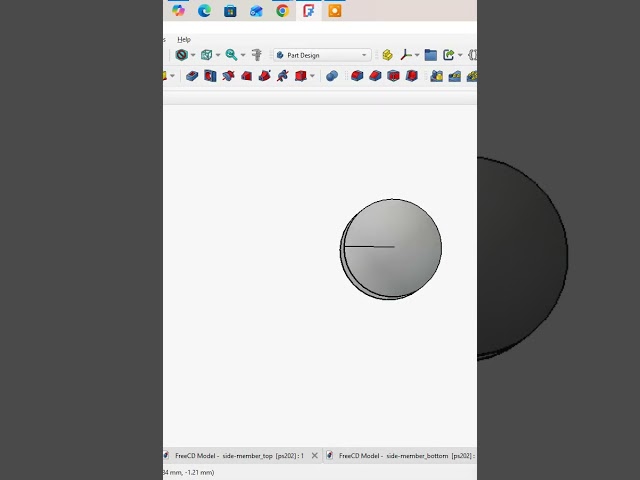Click the wireframe cube view icon
640x480 pixels.
click(x=206, y=55)
